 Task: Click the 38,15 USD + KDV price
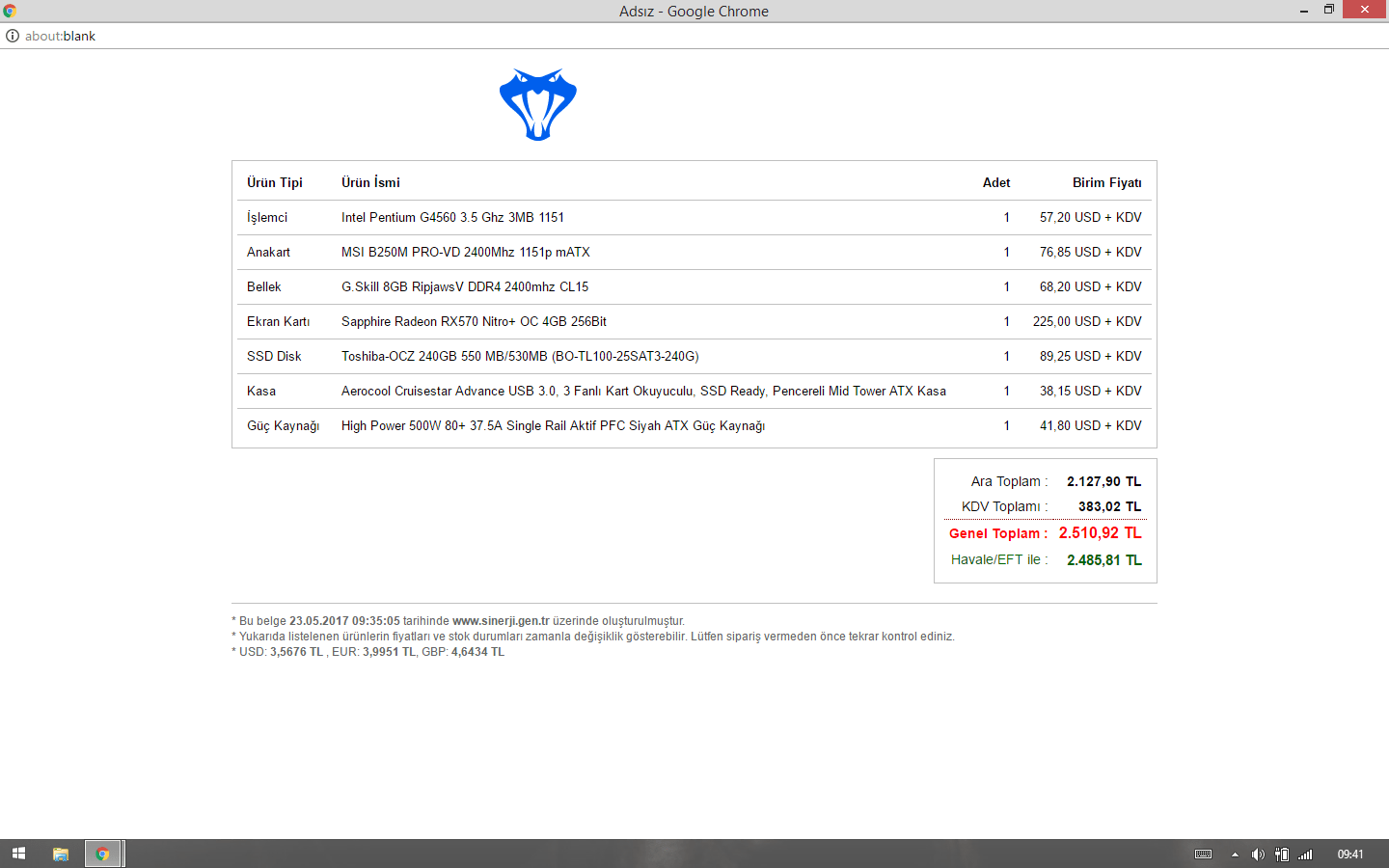(x=1091, y=391)
